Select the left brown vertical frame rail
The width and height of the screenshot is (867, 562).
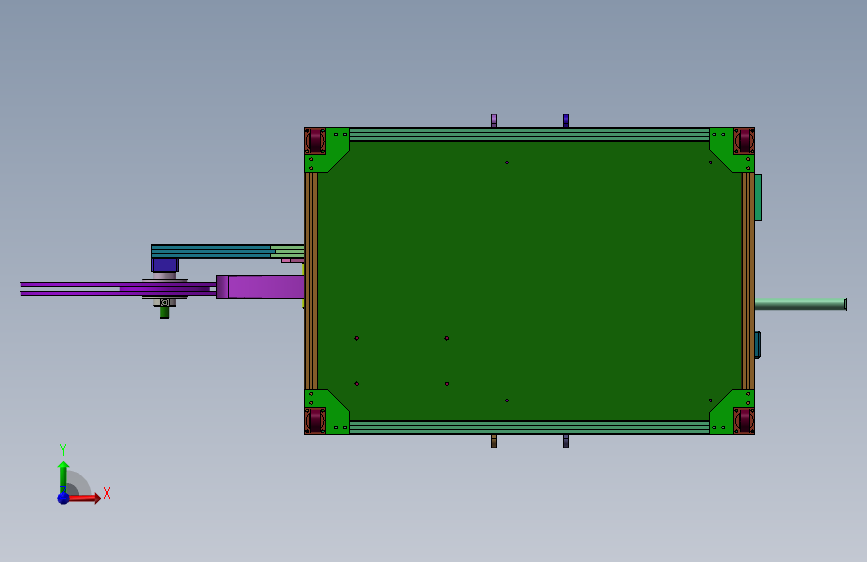311,281
